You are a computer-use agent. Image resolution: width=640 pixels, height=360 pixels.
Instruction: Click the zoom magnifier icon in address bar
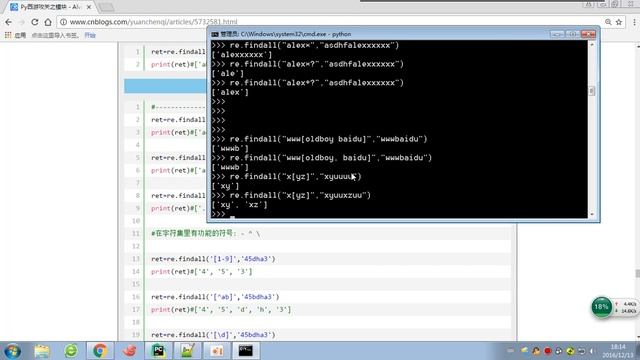coord(608,22)
